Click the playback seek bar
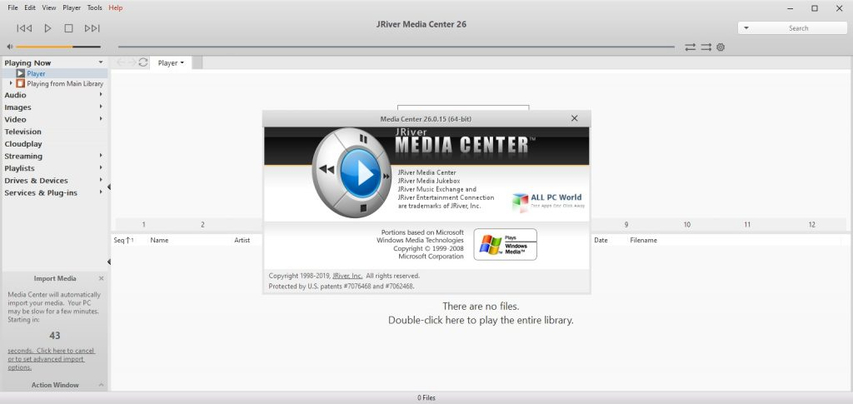Image resolution: width=853 pixels, height=404 pixels. pos(396,47)
